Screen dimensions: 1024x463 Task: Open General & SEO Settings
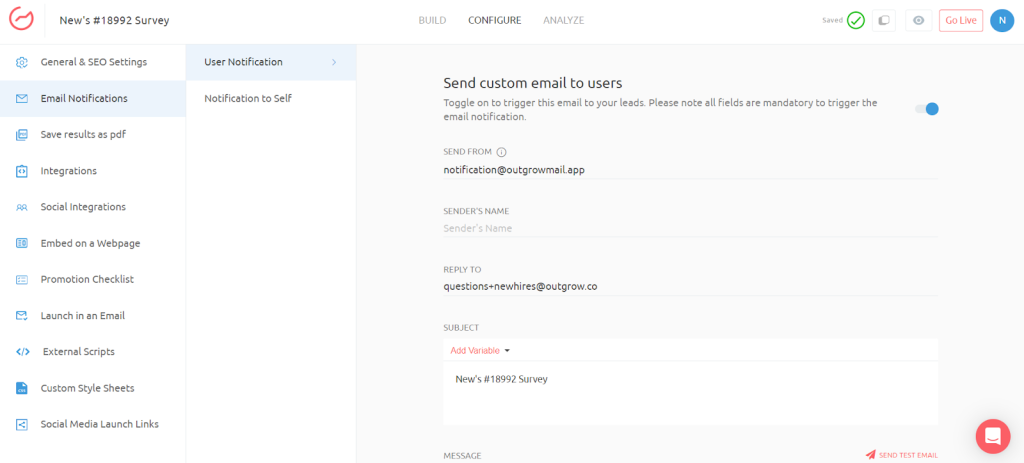point(93,62)
